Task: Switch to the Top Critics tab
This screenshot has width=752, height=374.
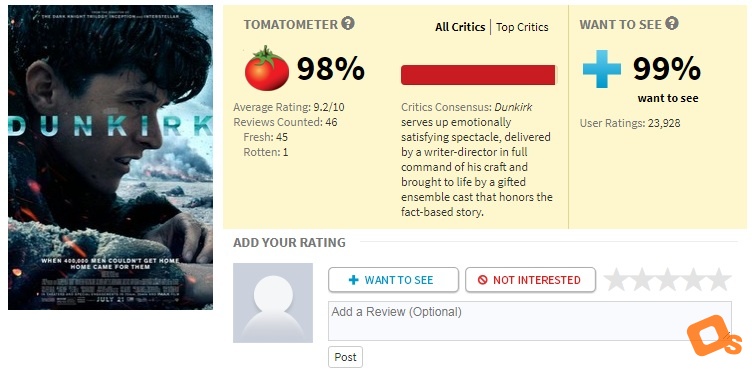Action: [x=522, y=27]
